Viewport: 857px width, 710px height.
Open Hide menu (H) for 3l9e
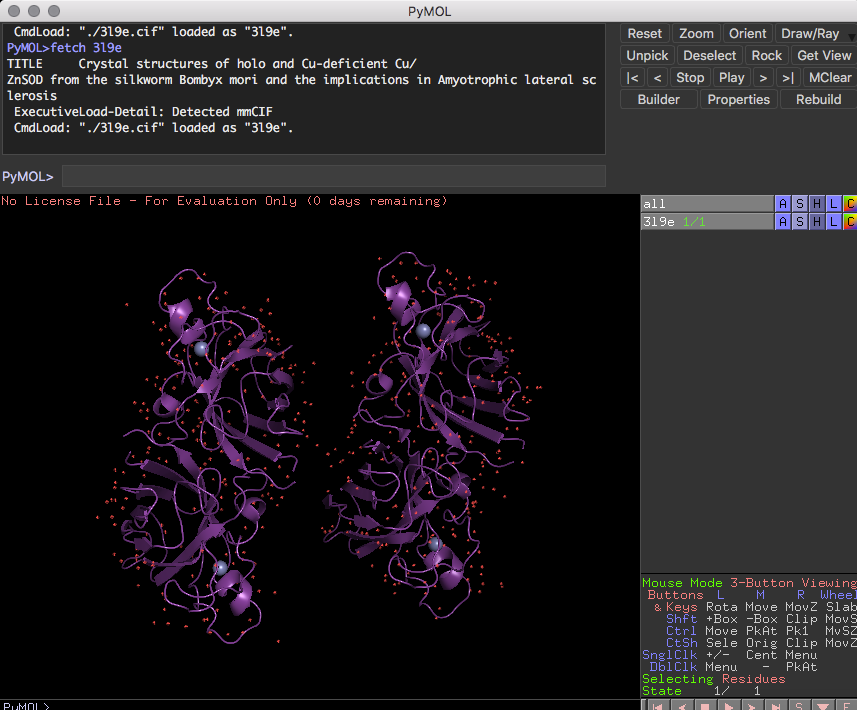pyautogui.click(x=817, y=221)
